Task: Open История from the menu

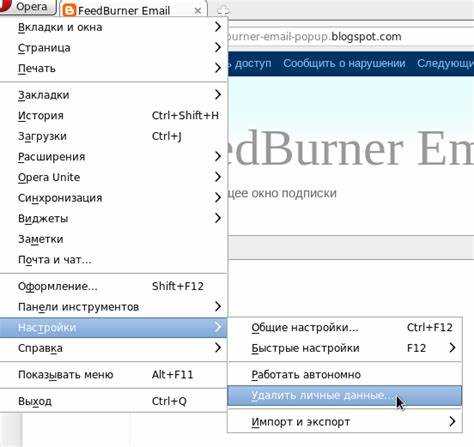Action: coord(113,115)
